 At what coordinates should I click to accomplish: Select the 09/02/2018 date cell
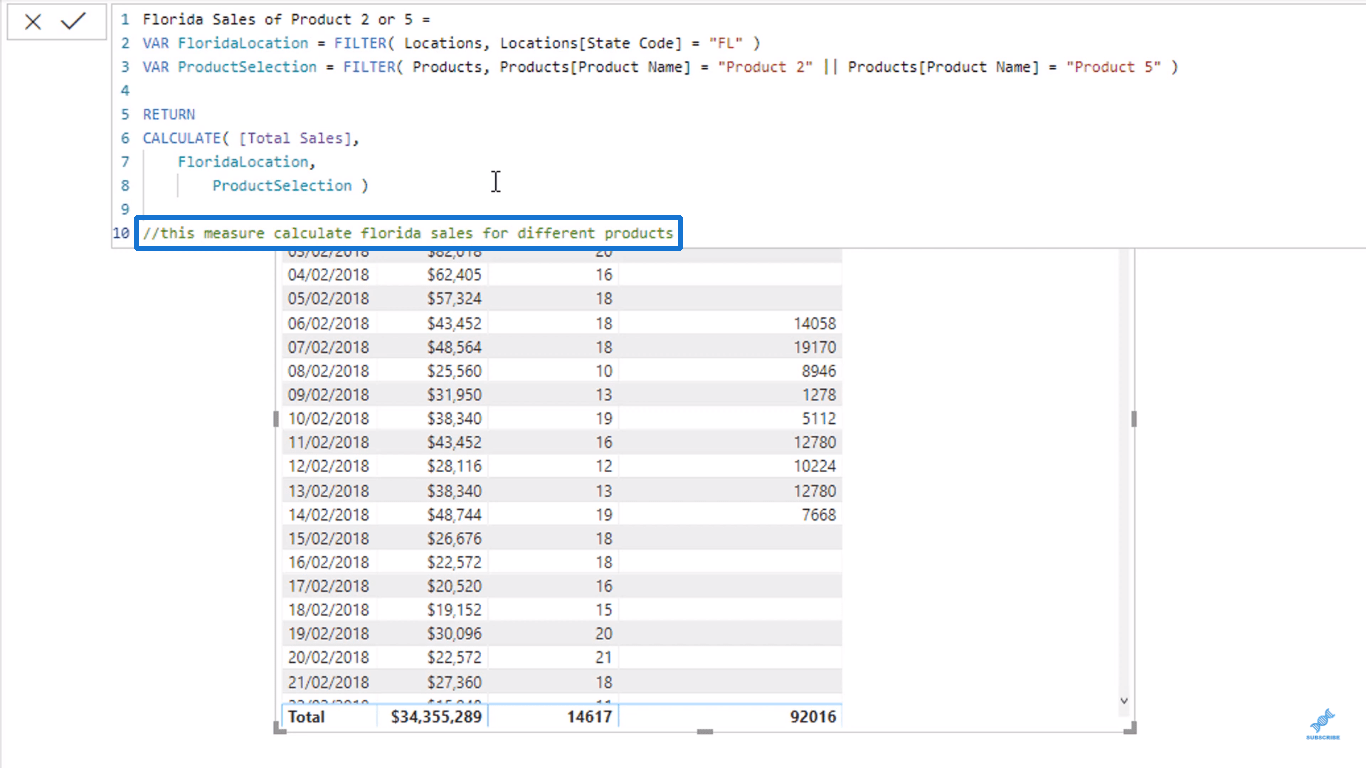coord(328,395)
